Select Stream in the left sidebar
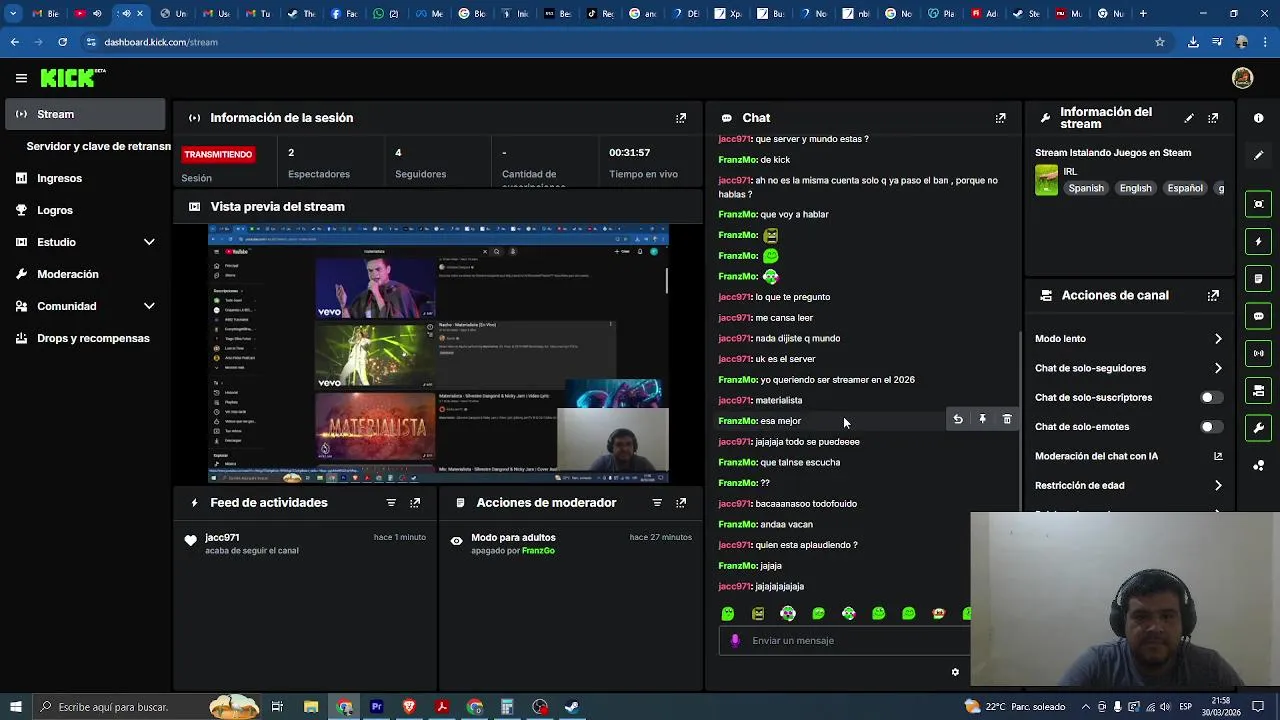1280x720 pixels. 85,114
